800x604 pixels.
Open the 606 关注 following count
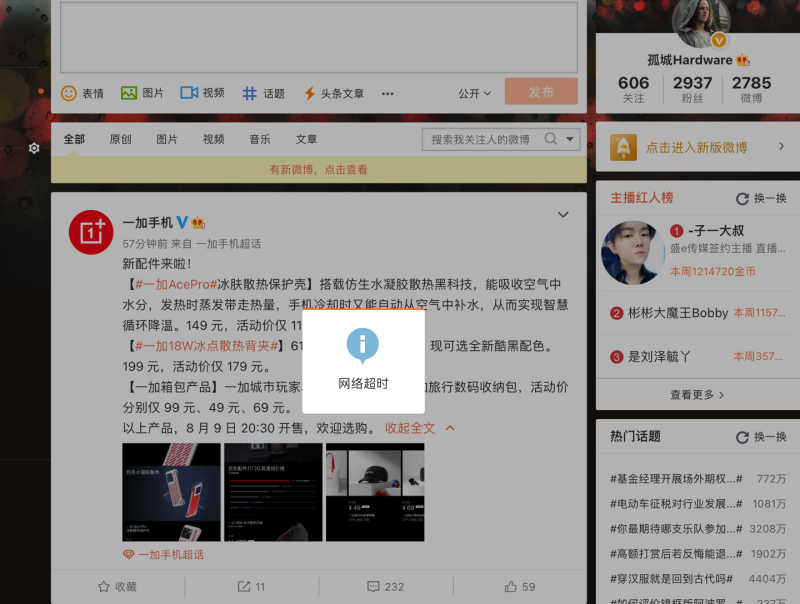[634, 89]
